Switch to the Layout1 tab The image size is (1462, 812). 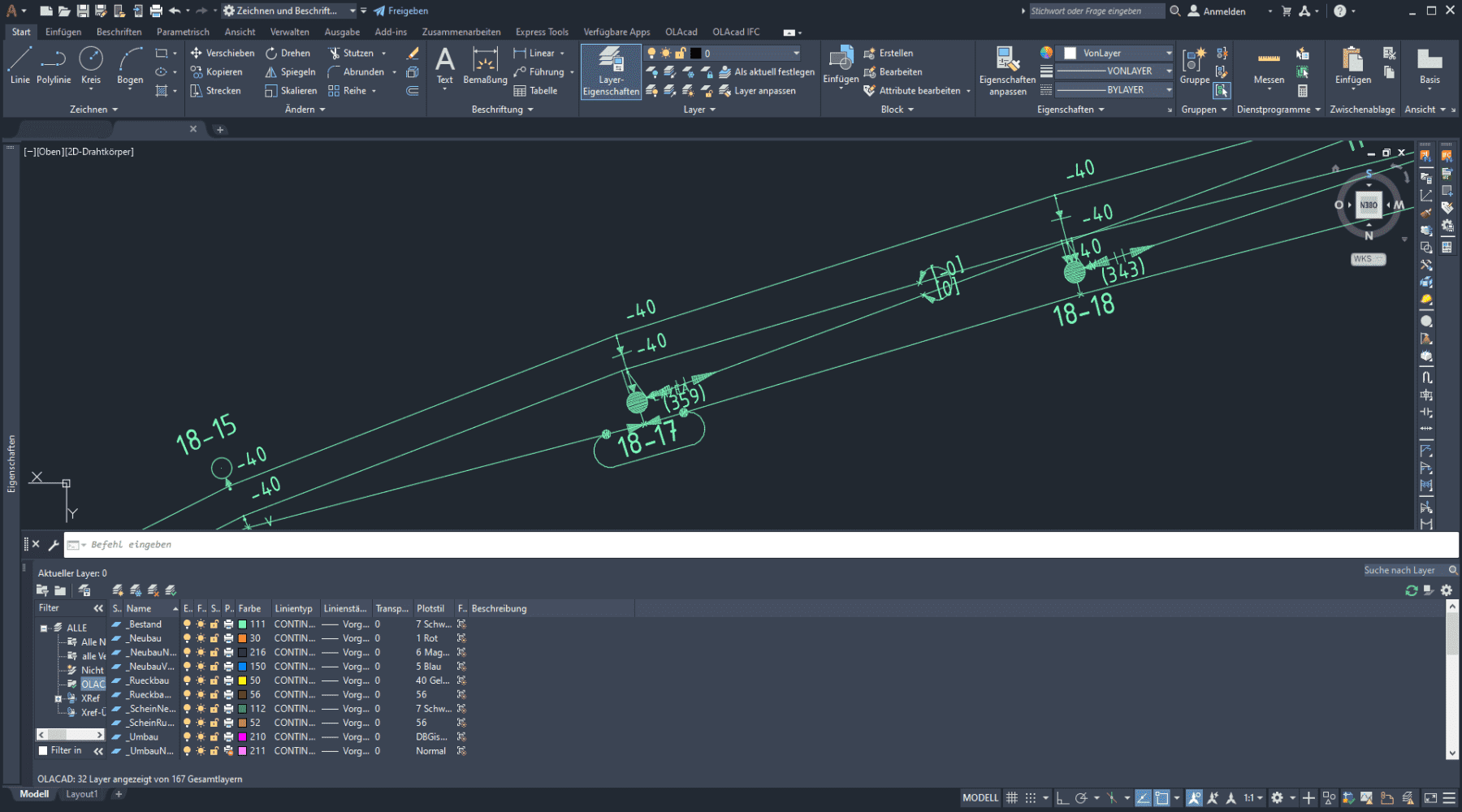(x=81, y=794)
